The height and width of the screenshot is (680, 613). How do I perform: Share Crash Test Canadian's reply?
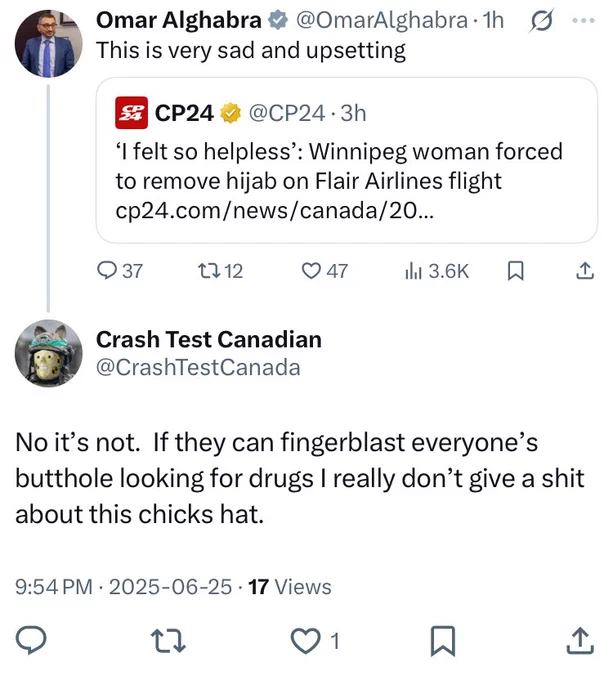(x=580, y=641)
